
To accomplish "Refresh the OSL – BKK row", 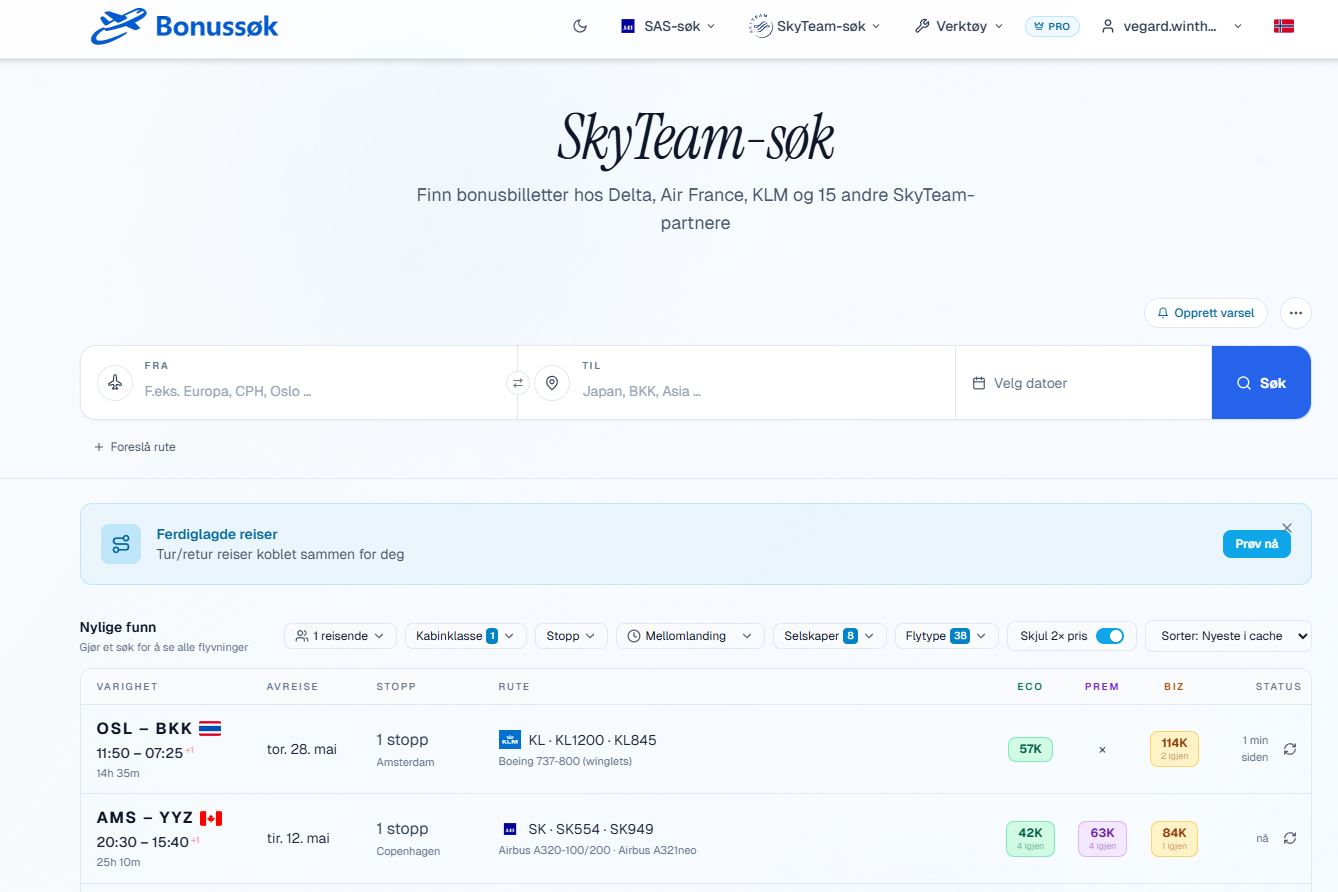I will tap(1290, 749).
